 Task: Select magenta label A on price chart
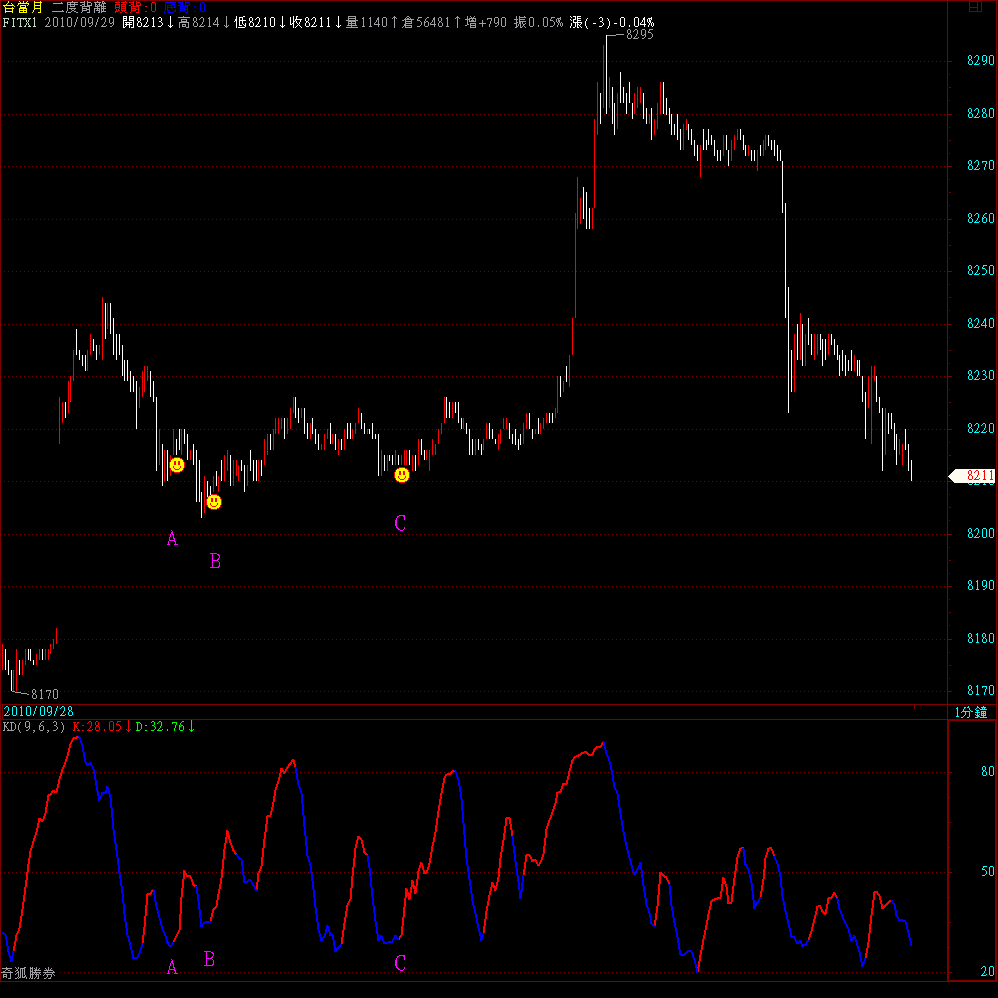(172, 540)
